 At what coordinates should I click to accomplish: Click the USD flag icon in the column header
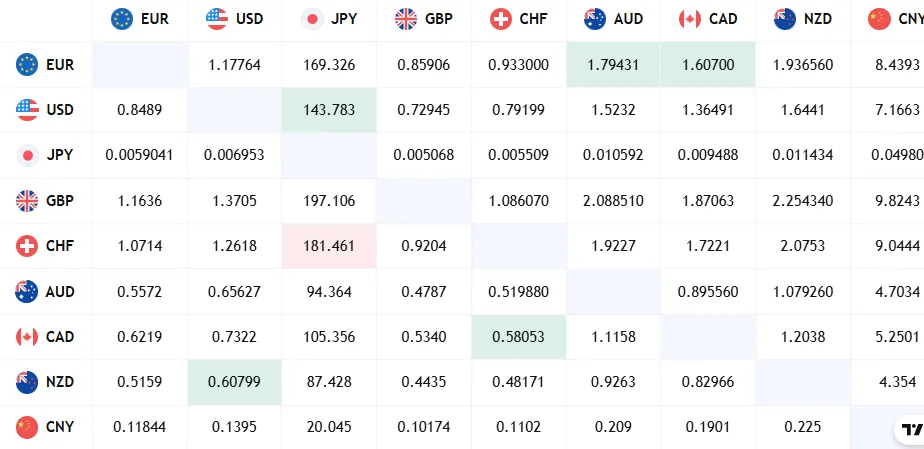(216, 19)
